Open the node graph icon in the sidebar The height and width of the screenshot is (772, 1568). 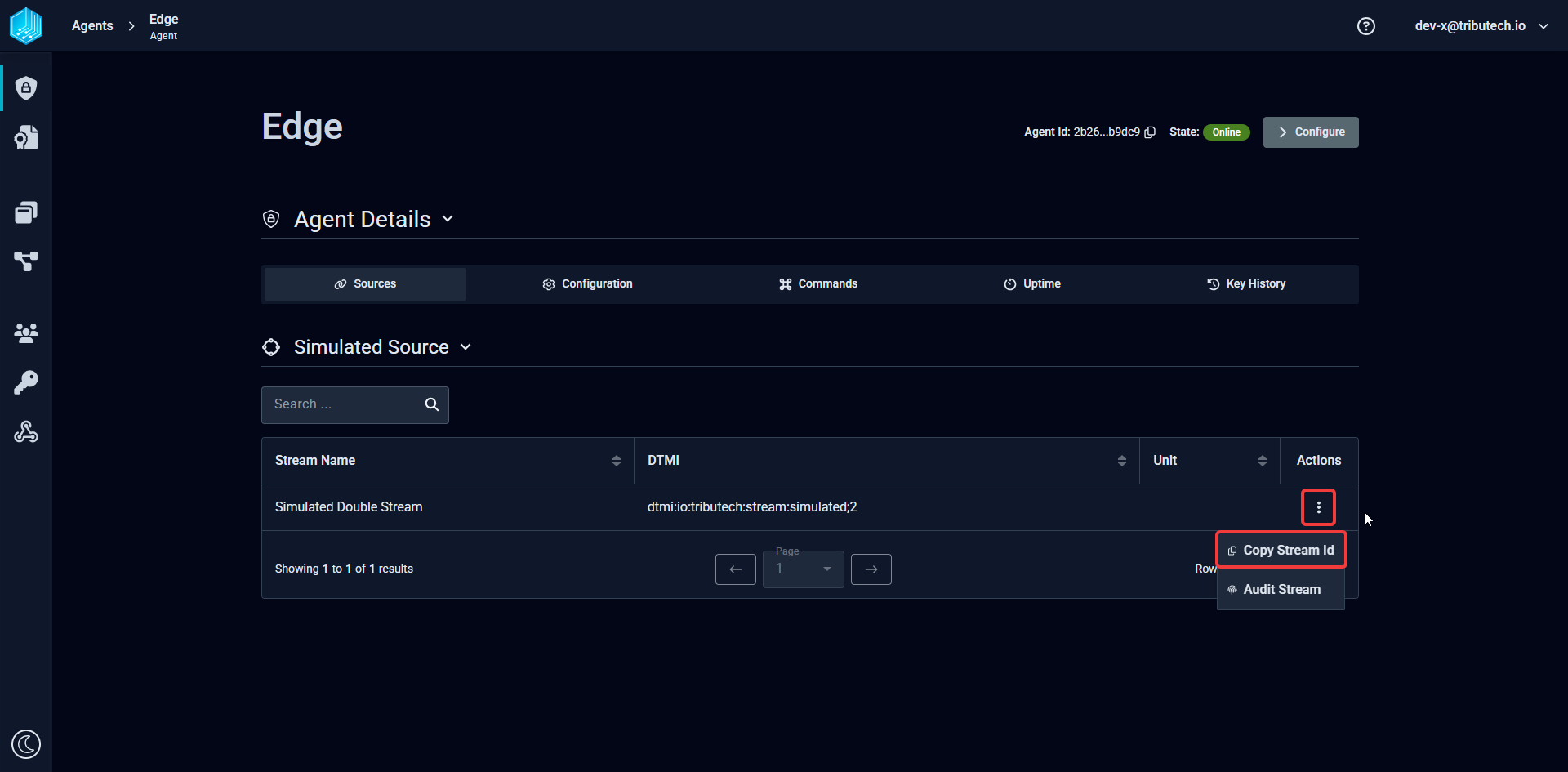tap(26, 261)
